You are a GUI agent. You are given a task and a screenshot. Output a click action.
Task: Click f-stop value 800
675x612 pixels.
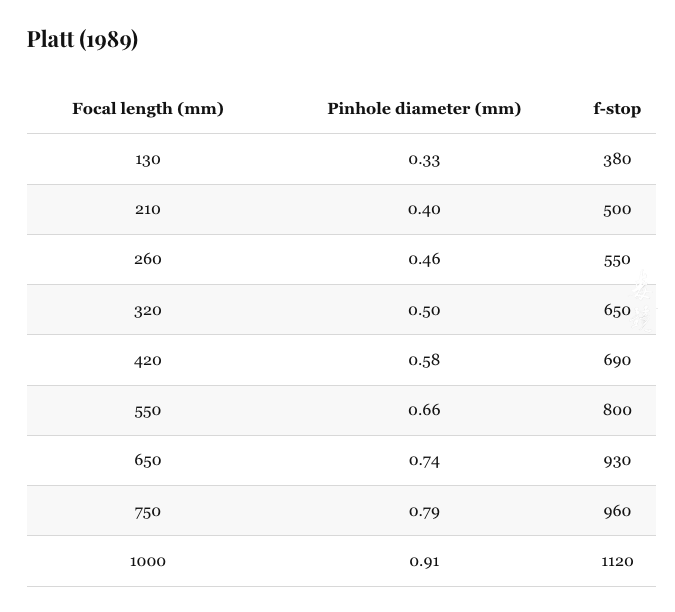[617, 410]
